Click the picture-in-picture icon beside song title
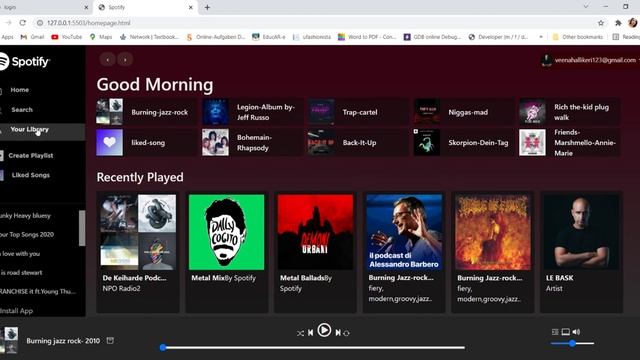The image size is (640, 360). pyautogui.click(x=110, y=340)
